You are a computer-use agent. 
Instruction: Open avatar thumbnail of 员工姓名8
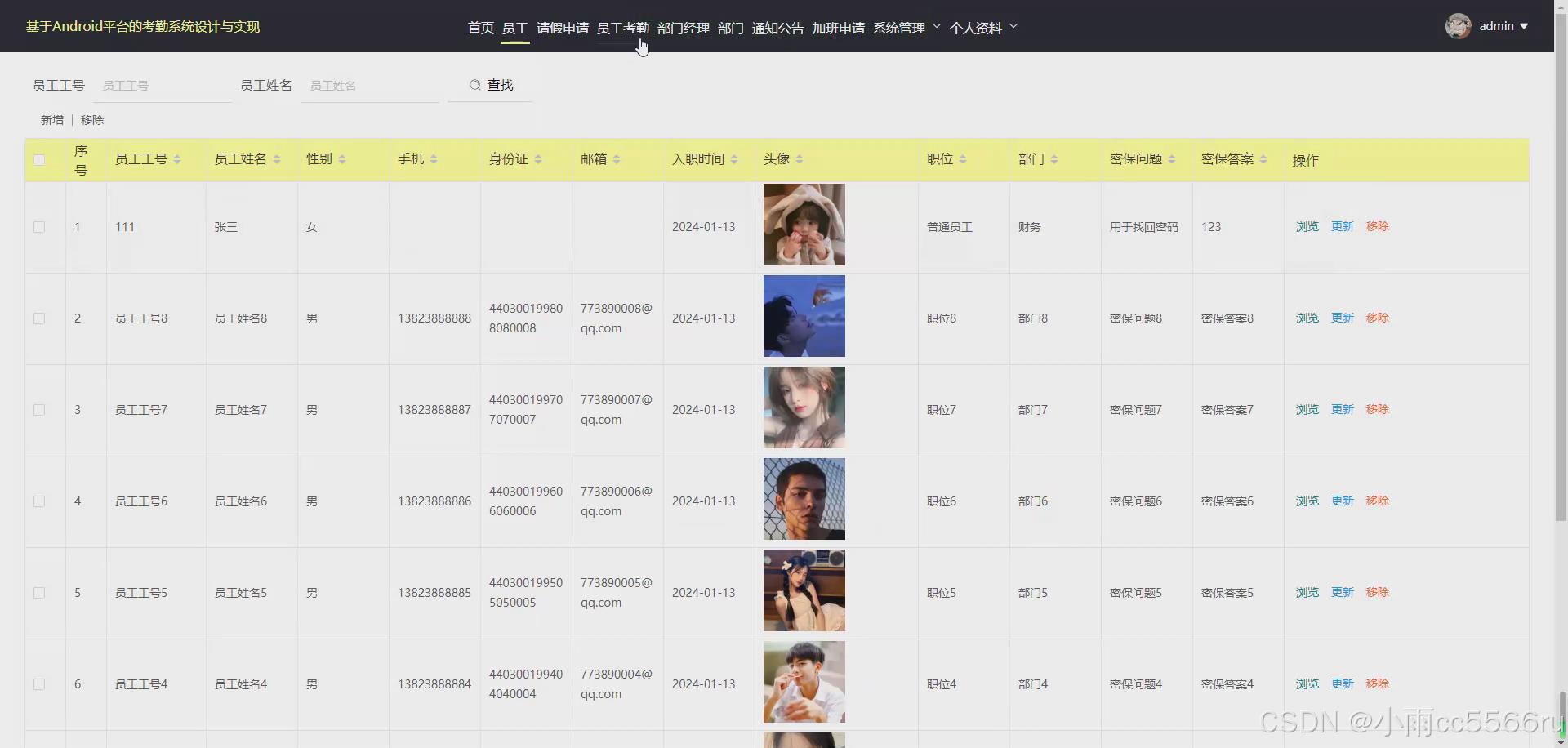coord(804,316)
